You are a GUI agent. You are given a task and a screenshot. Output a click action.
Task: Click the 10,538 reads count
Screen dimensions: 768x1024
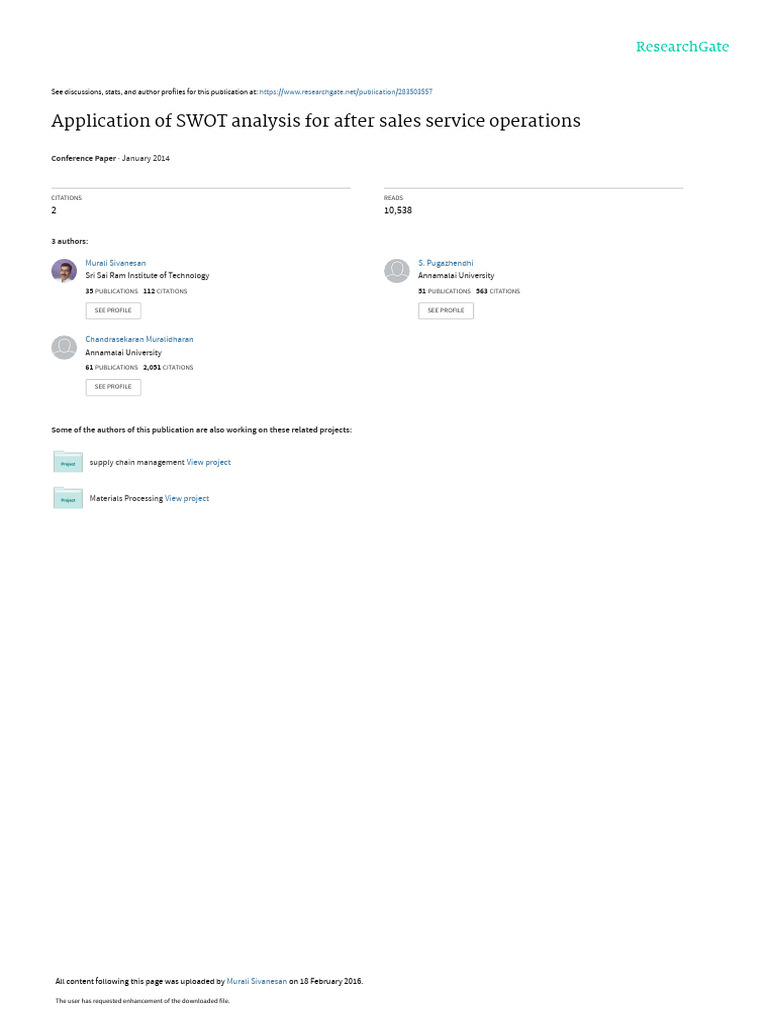tap(398, 210)
